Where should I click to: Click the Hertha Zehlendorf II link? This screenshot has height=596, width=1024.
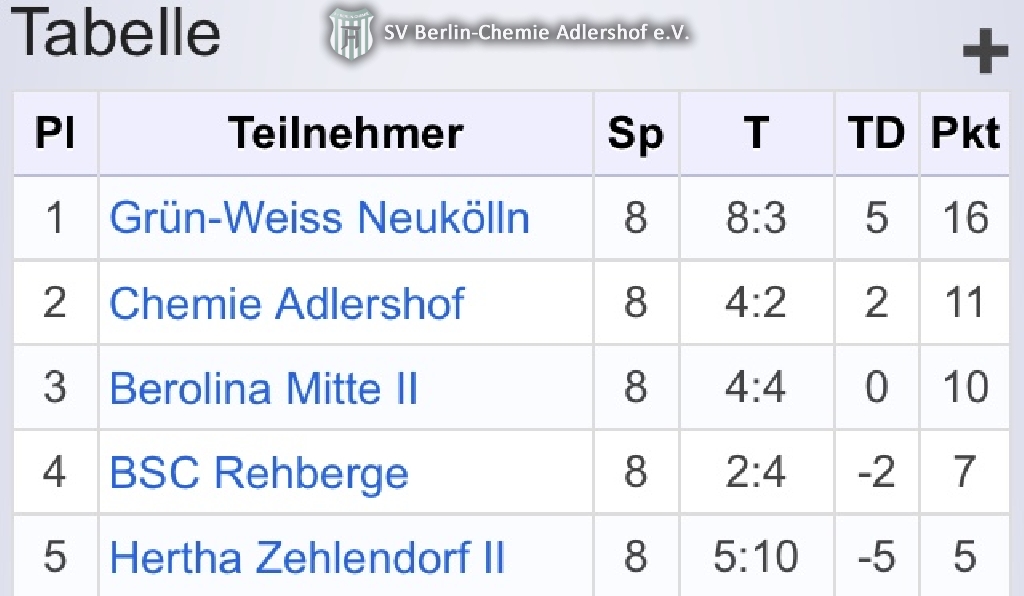pos(307,557)
